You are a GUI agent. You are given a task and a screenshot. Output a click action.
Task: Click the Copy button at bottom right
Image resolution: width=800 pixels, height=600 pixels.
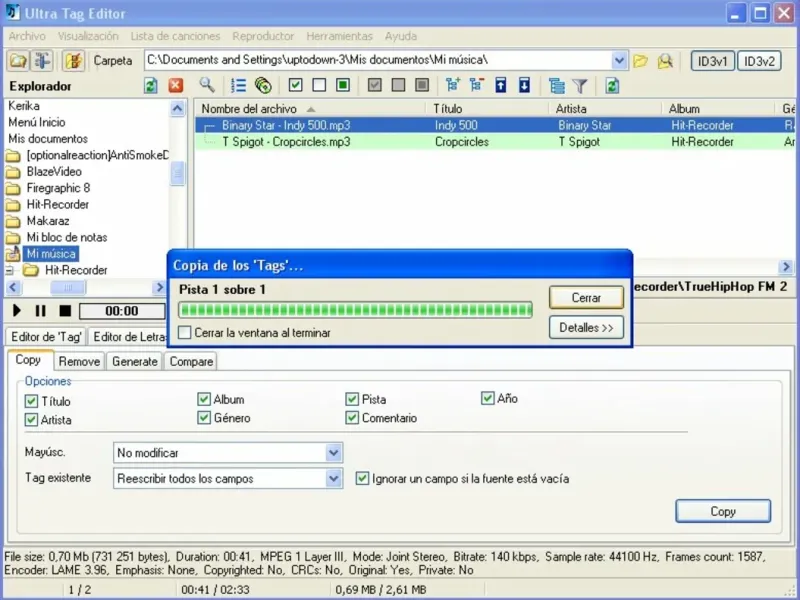click(x=723, y=511)
